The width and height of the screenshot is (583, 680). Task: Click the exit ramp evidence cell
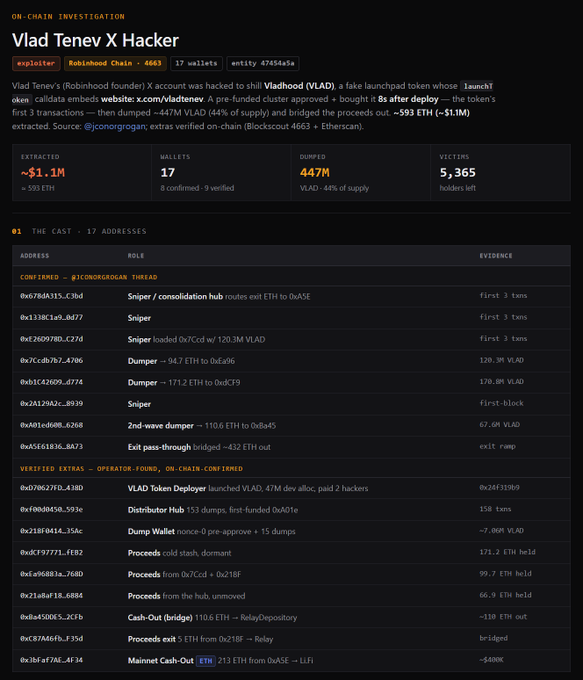pyautogui.click(x=498, y=446)
